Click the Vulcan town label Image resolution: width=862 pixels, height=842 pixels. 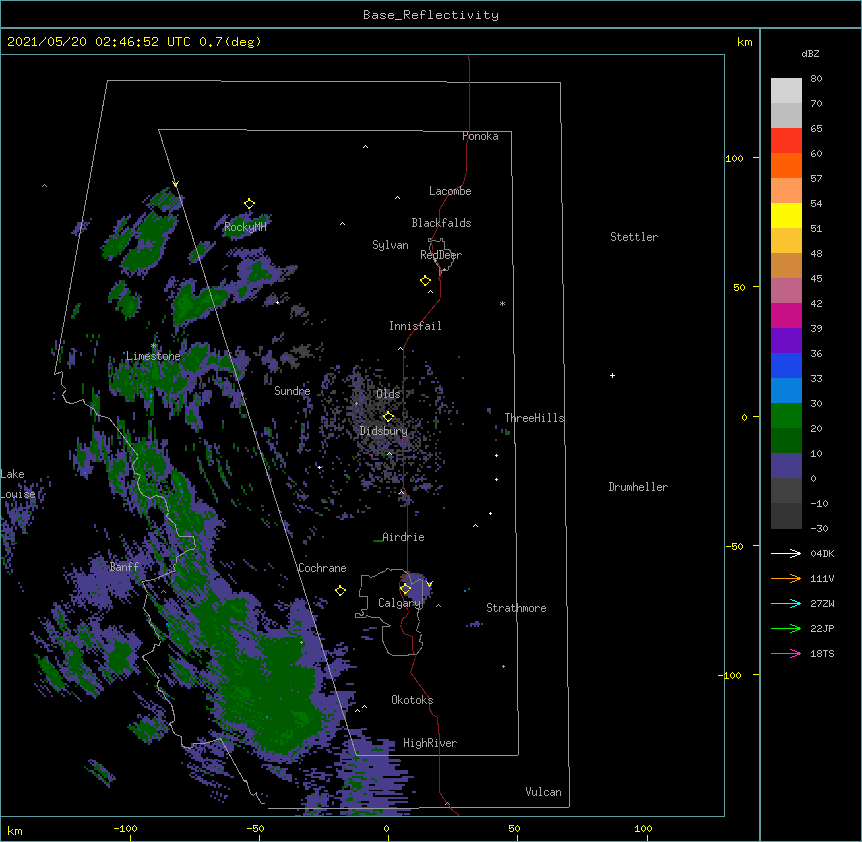pos(543,792)
